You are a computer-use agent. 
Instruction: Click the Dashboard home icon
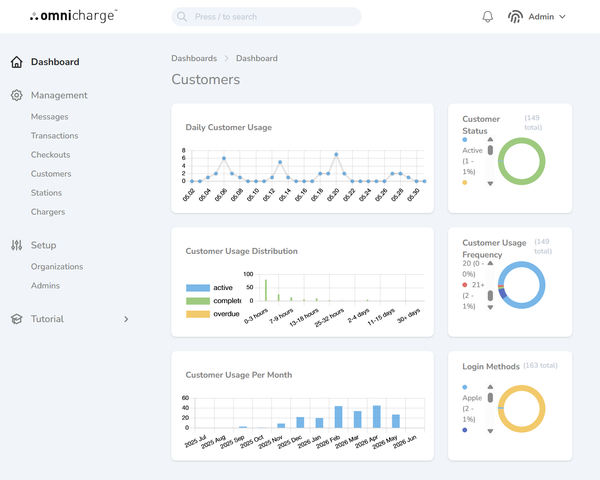16,62
